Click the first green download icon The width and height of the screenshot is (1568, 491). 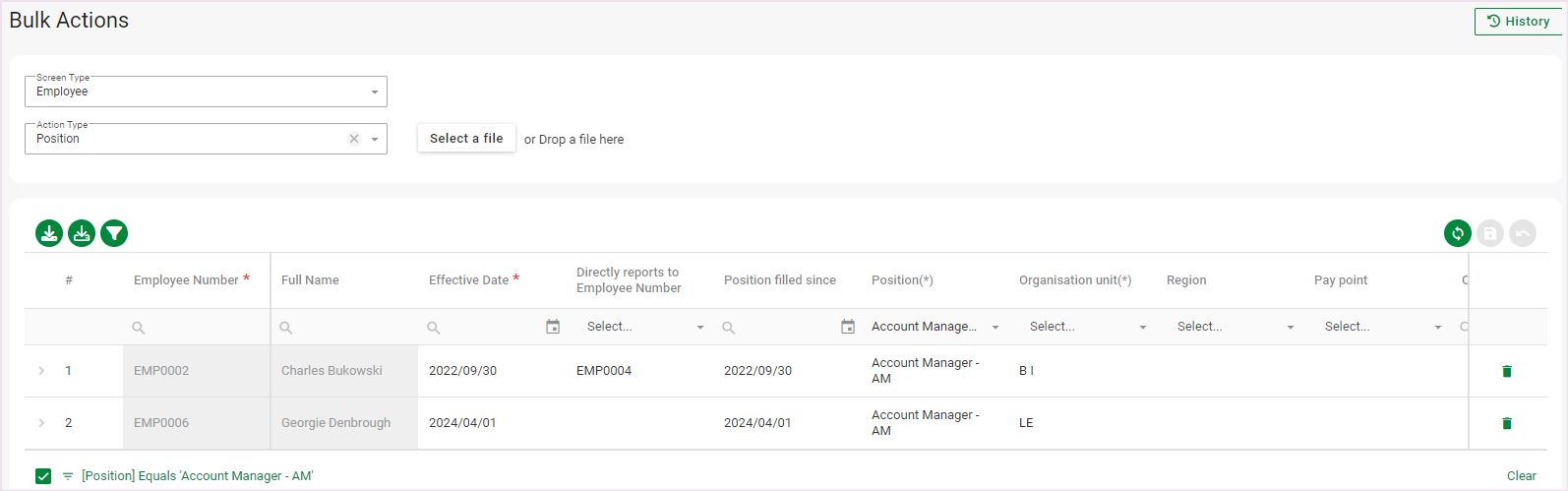click(49, 233)
